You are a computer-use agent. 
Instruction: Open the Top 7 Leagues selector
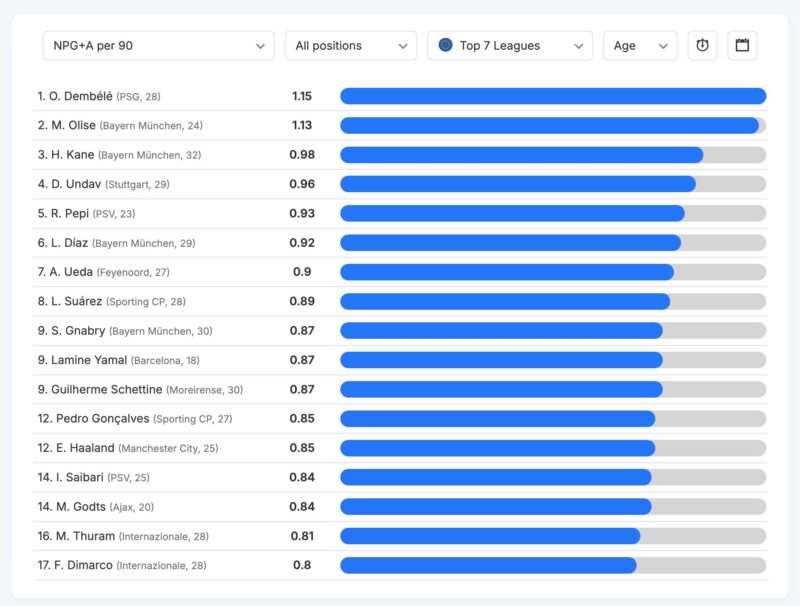click(510, 46)
